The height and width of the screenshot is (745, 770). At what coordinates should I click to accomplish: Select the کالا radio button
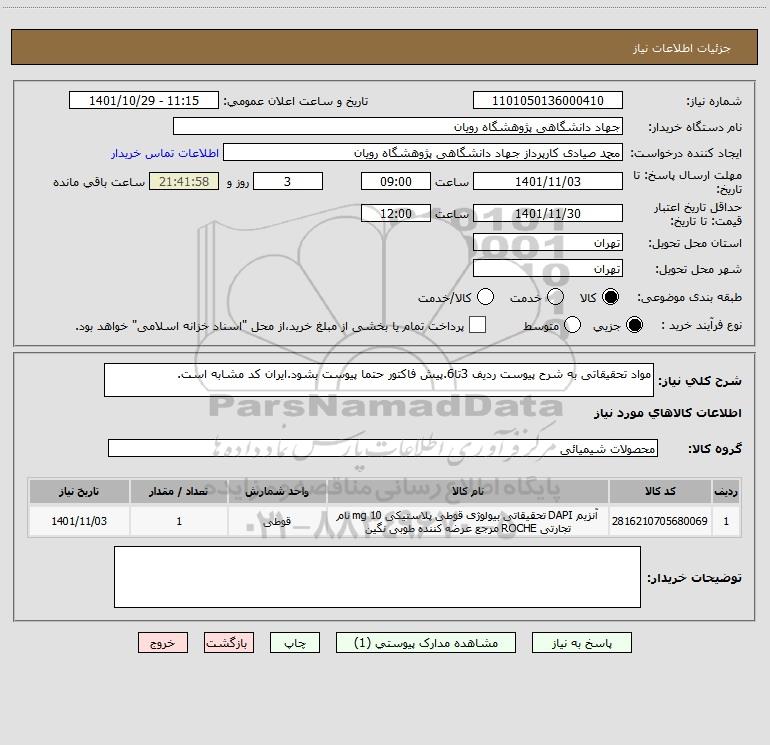tap(610, 297)
